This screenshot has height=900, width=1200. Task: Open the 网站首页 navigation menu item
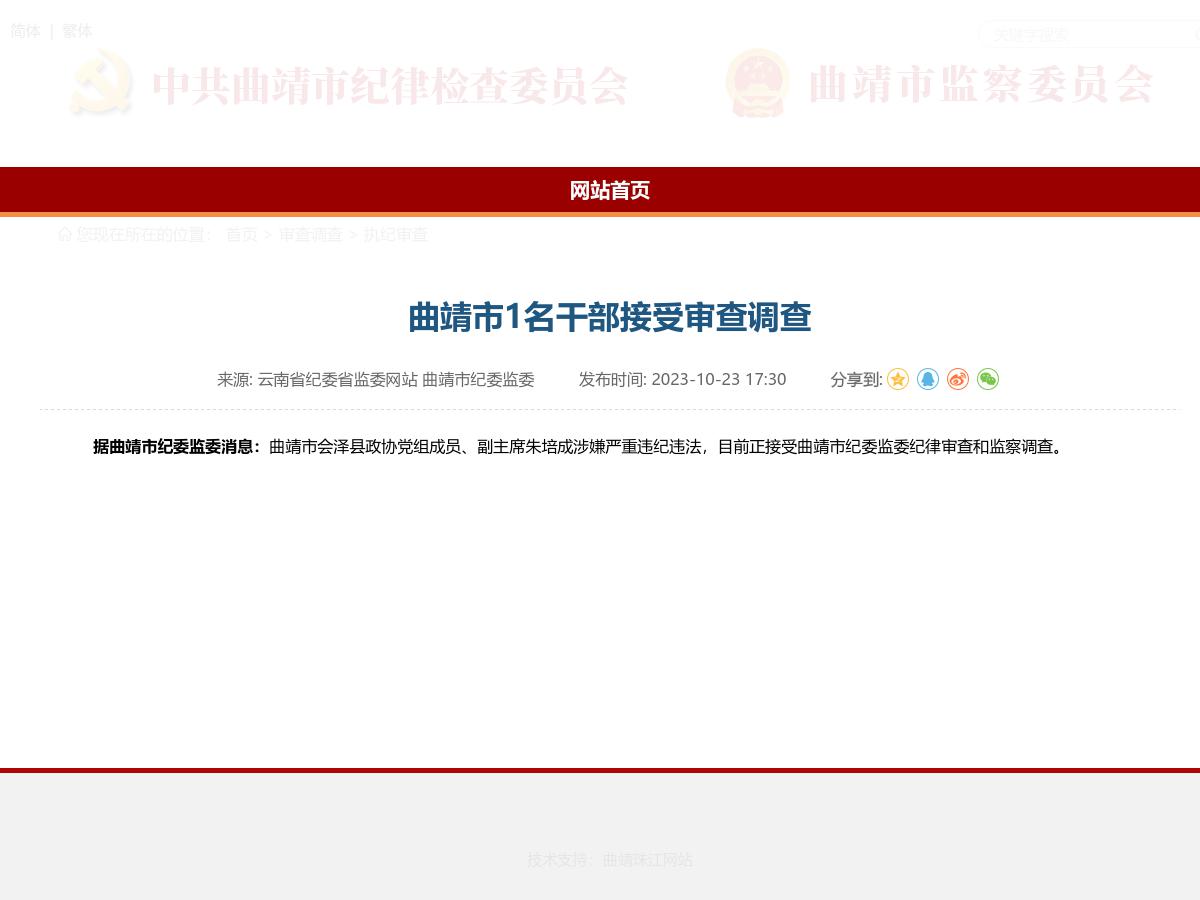click(x=610, y=190)
